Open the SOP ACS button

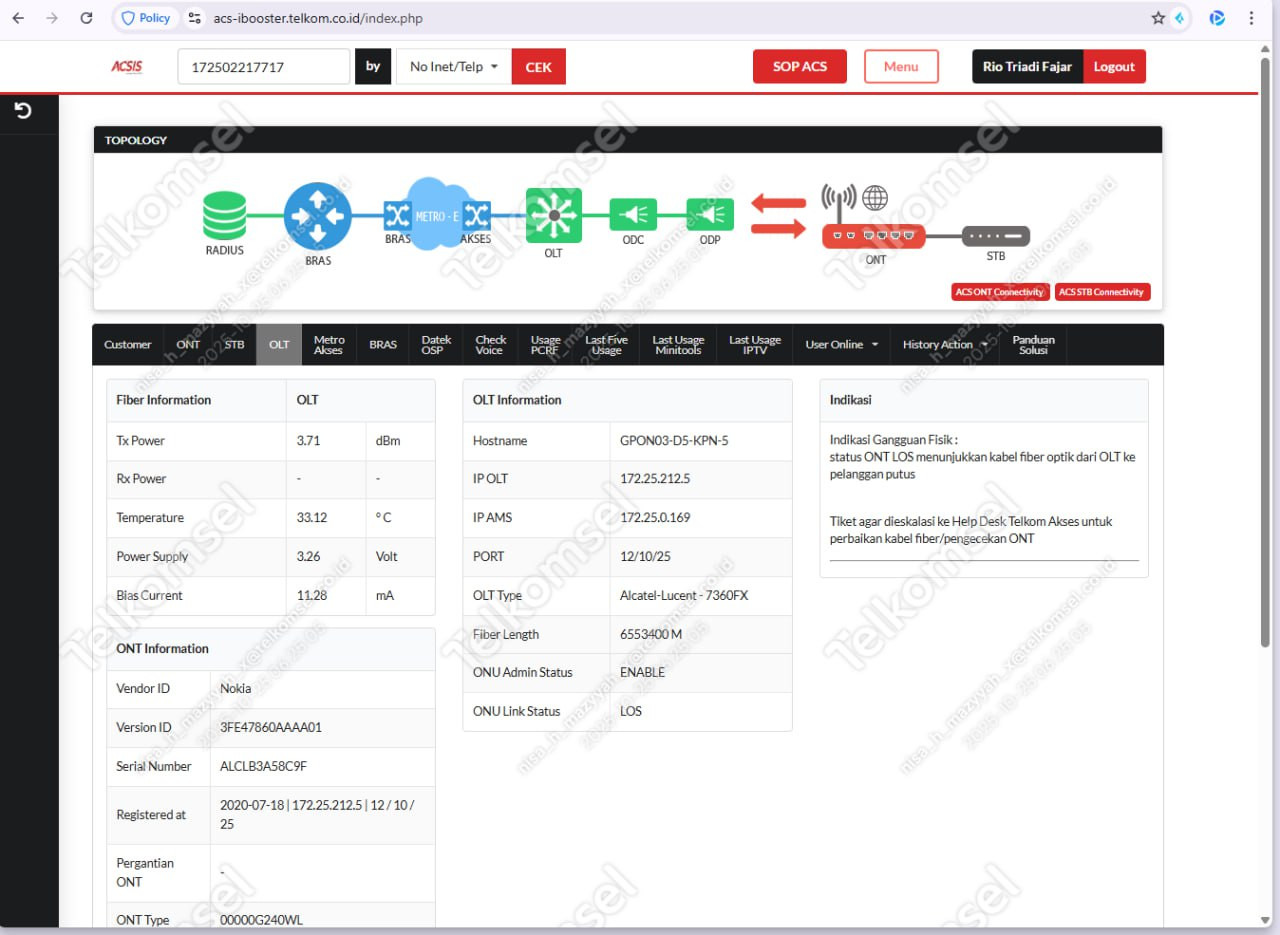pos(800,67)
